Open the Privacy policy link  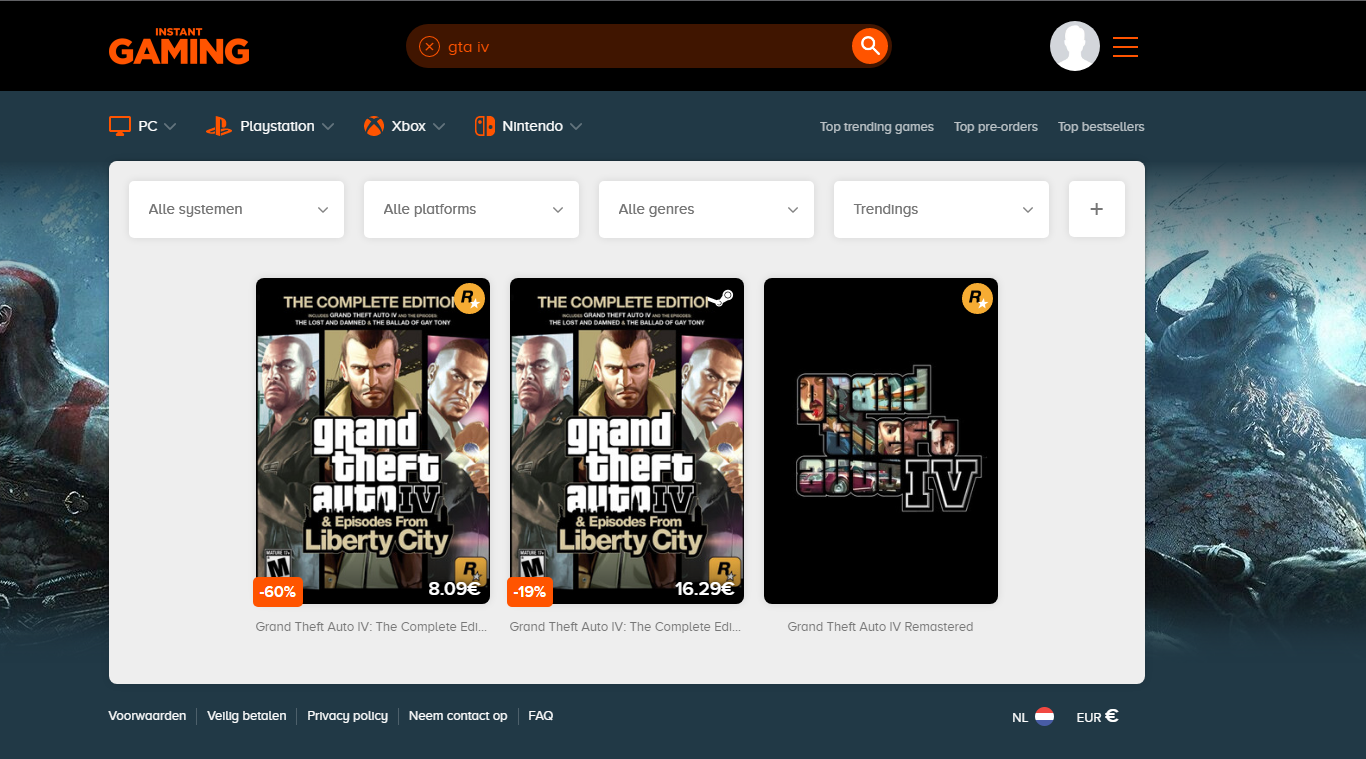click(x=347, y=716)
